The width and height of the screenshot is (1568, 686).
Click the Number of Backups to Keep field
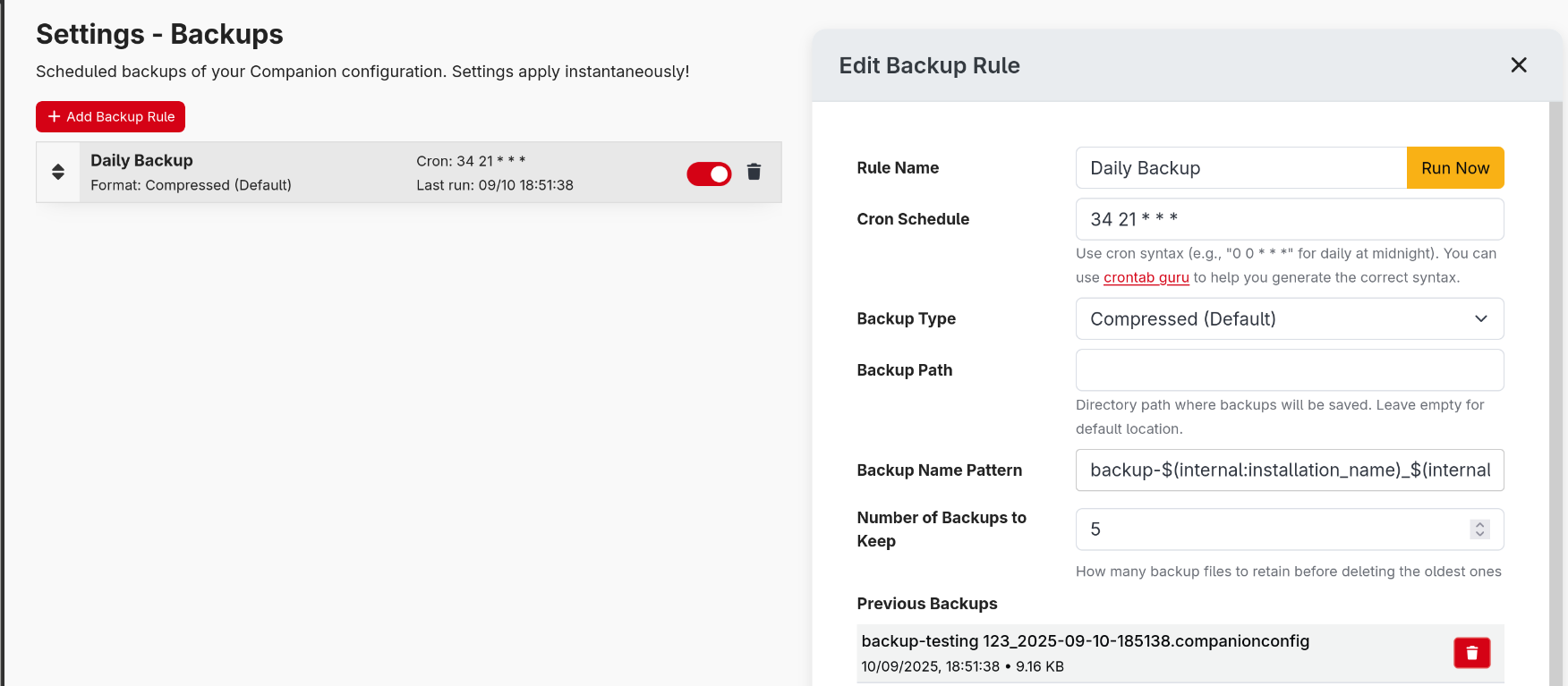(x=1289, y=529)
